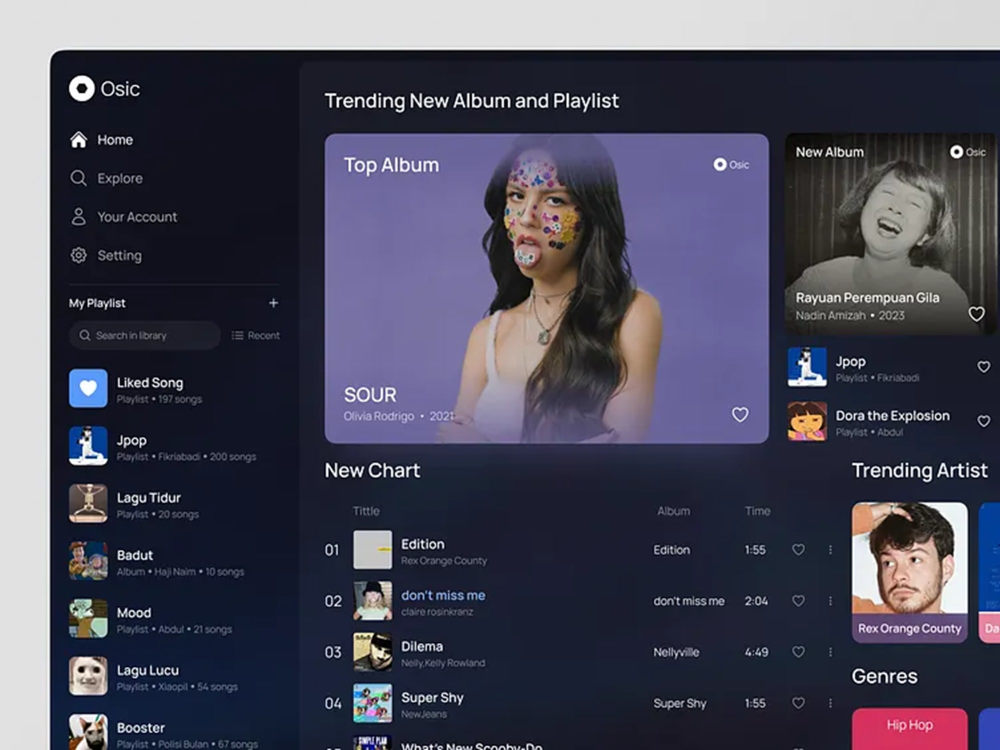Screen dimensions: 1000x750
Task: Like the SOUR top album
Action: point(740,415)
